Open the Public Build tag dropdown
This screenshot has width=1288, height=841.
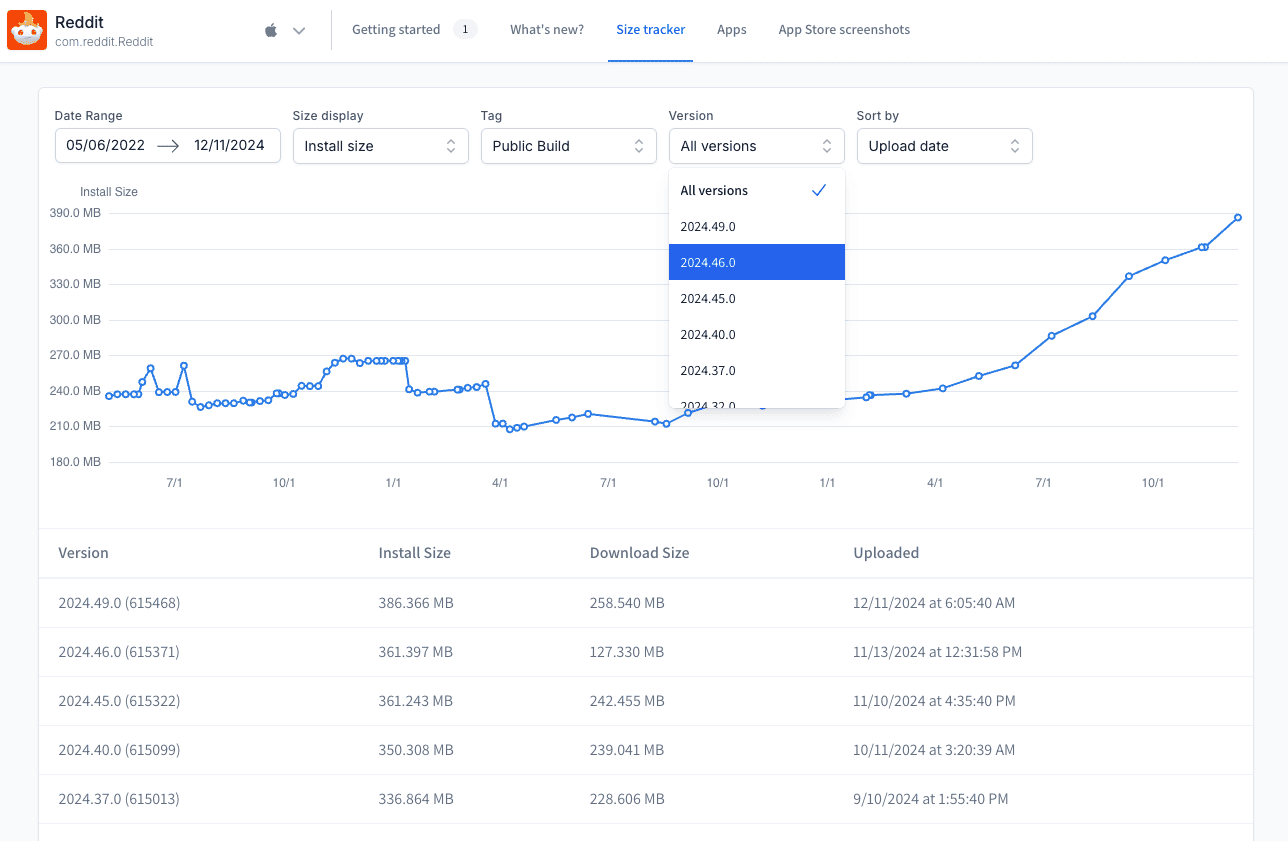point(568,145)
